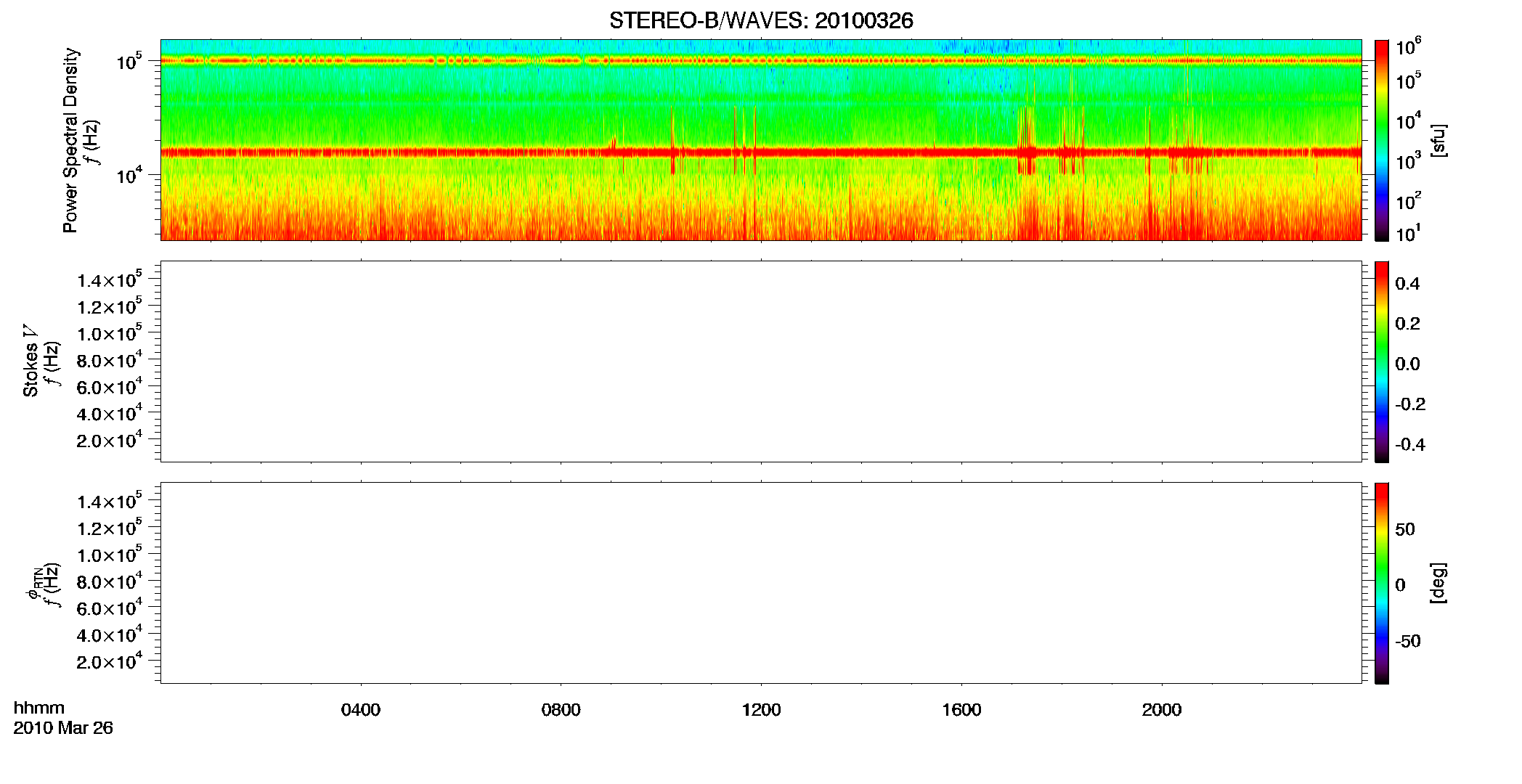Viewport: 1522px width, 784px height.
Task: Select 6.0×10^4 tick in the Stokes V panel
Action: point(110,387)
